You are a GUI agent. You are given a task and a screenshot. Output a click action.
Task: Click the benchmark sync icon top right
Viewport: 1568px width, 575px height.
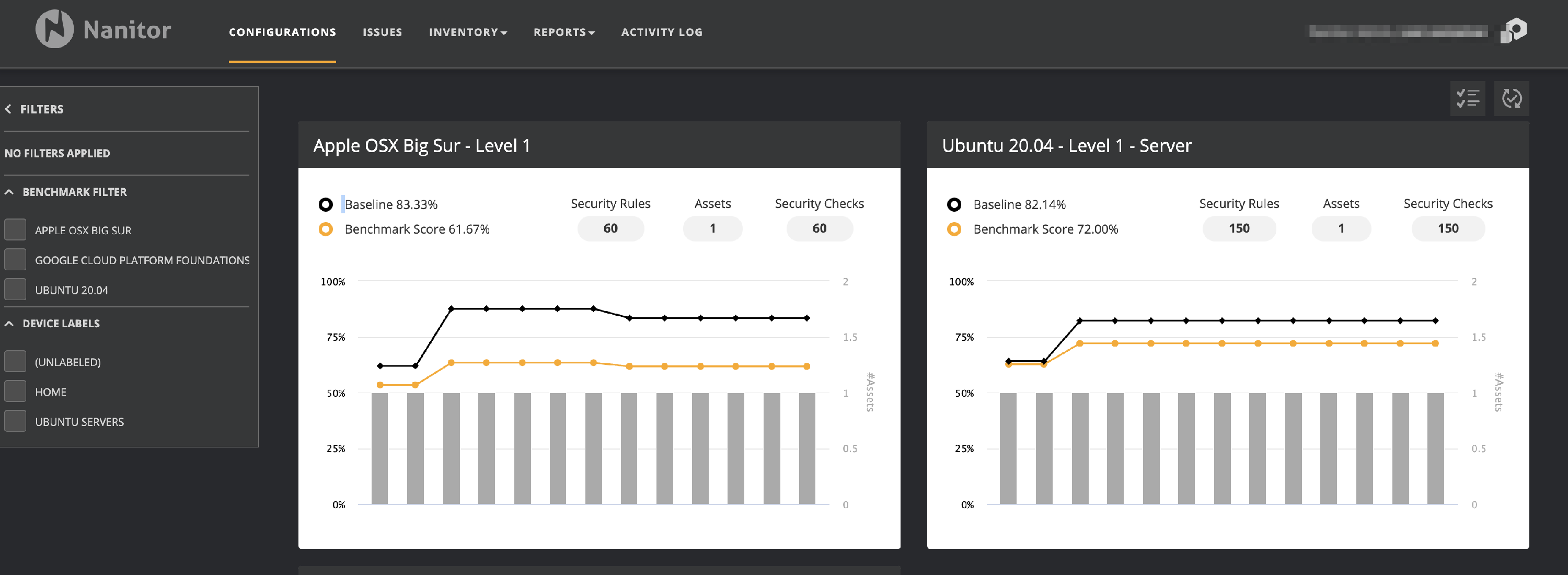1512,98
